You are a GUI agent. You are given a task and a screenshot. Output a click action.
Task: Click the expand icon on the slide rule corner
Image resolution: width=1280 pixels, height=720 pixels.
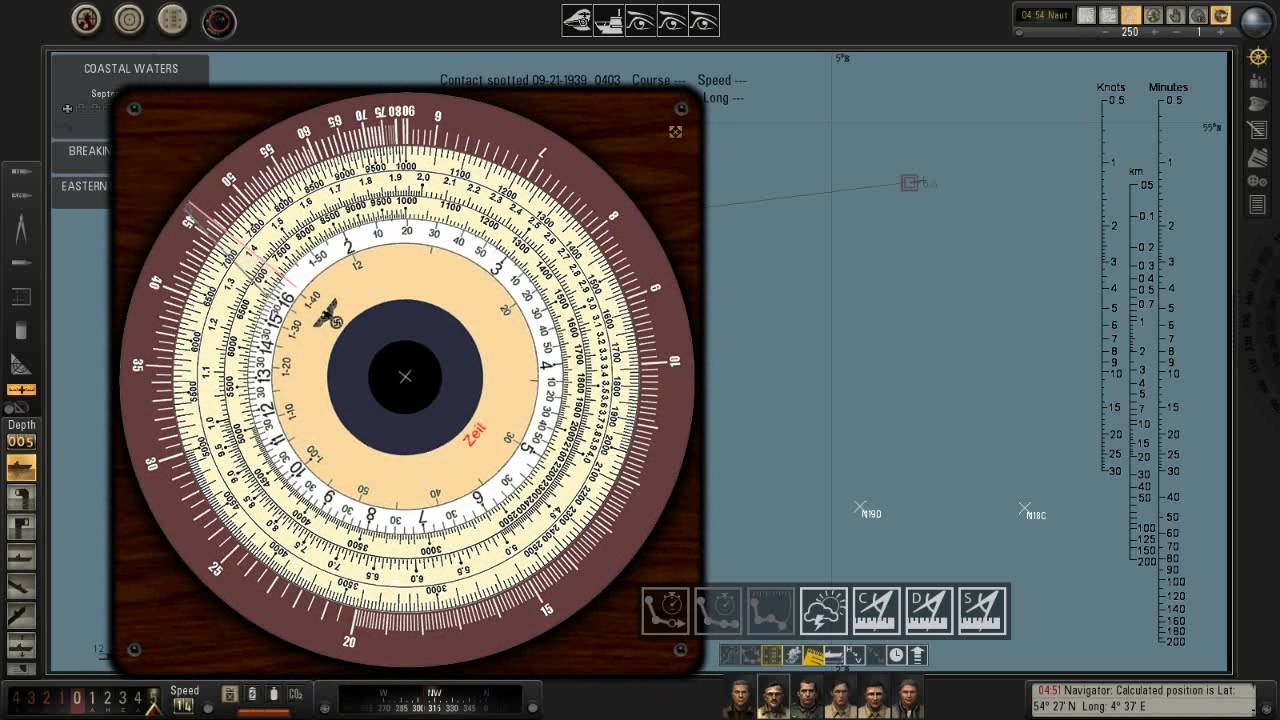tap(676, 132)
